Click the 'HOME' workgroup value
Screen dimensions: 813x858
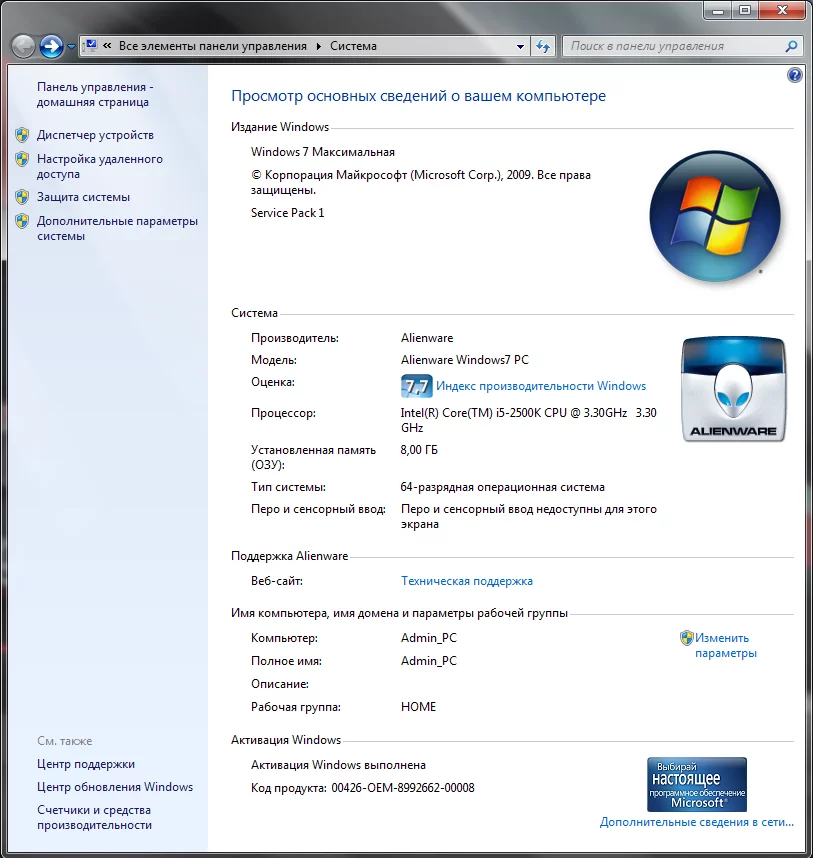[x=418, y=707]
